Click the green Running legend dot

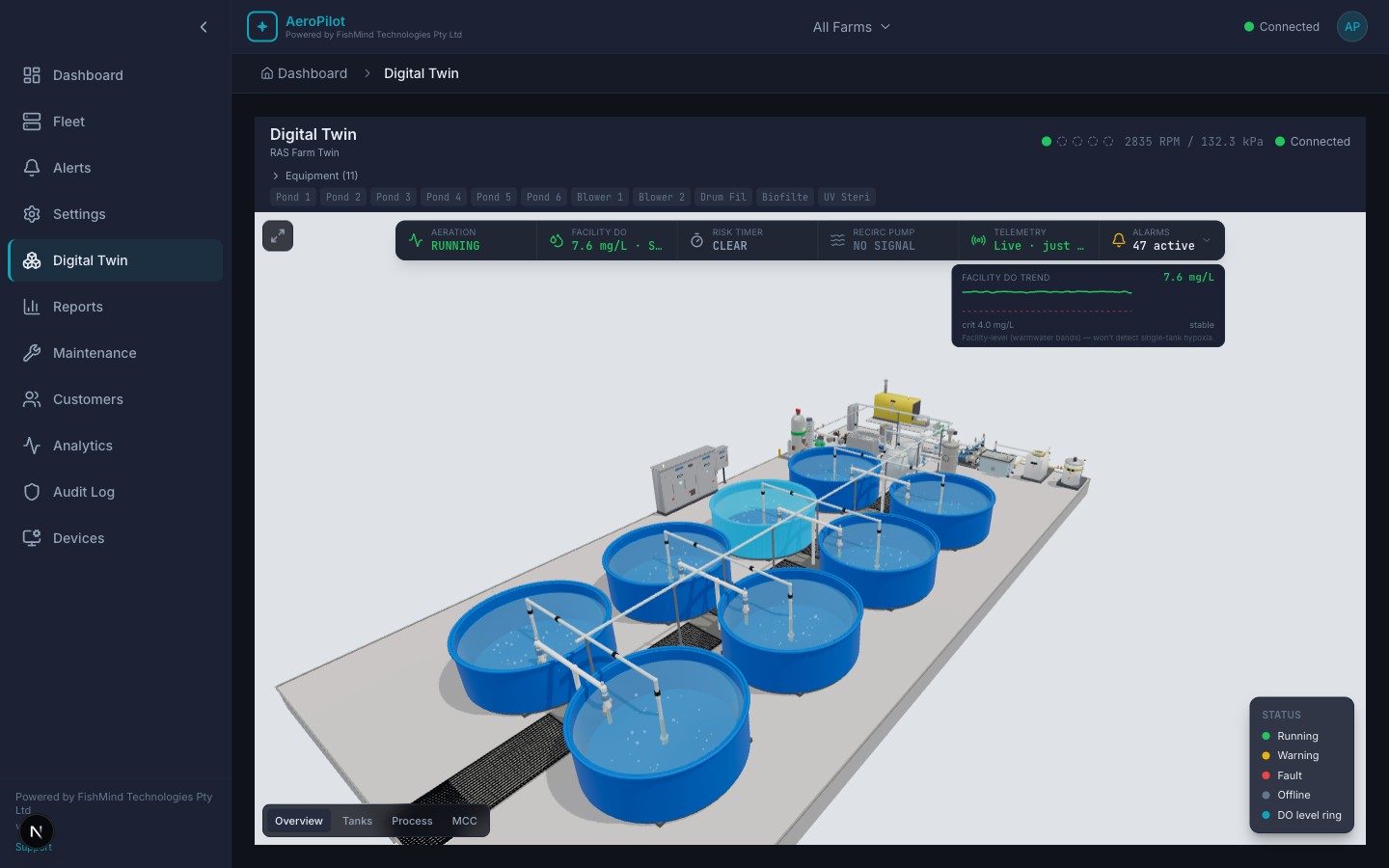click(1266, 736)
